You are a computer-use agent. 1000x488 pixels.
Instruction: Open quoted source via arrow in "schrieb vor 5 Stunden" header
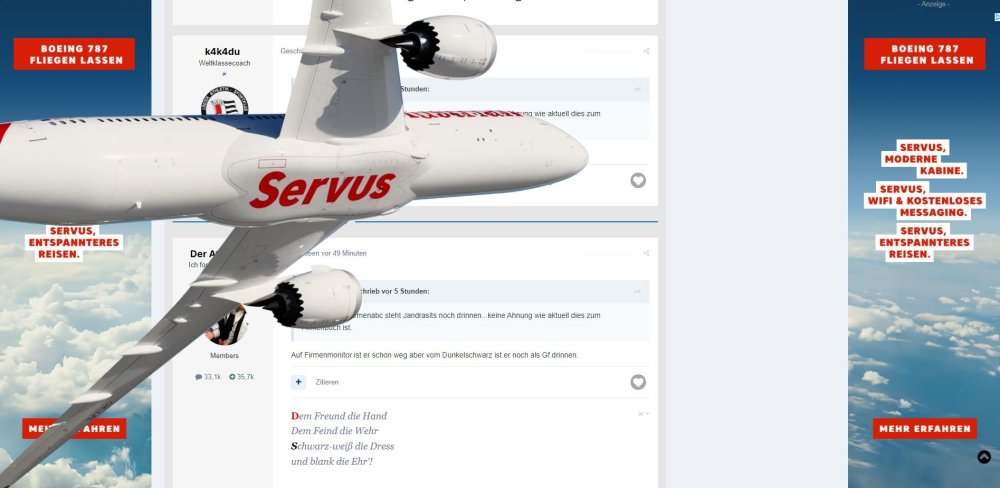tap(637, 292)
